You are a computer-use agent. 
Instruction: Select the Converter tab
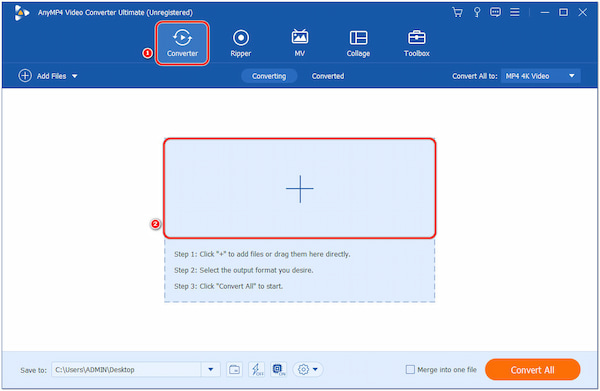pos(182,43)
